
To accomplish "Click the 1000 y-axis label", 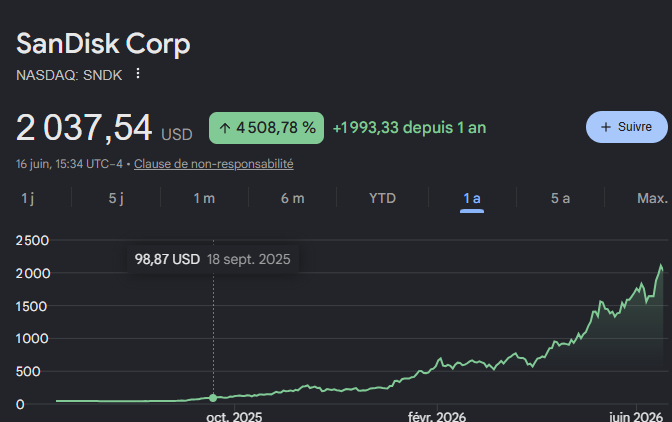I will click(32, 339).
